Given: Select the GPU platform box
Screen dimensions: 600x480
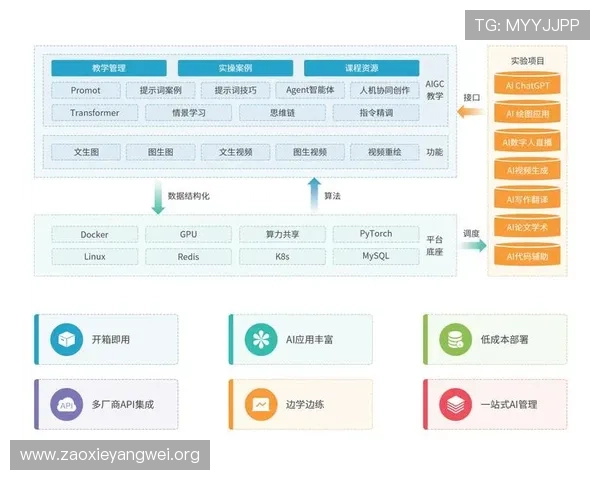Looking at the screenshot, I should (189, 234).
